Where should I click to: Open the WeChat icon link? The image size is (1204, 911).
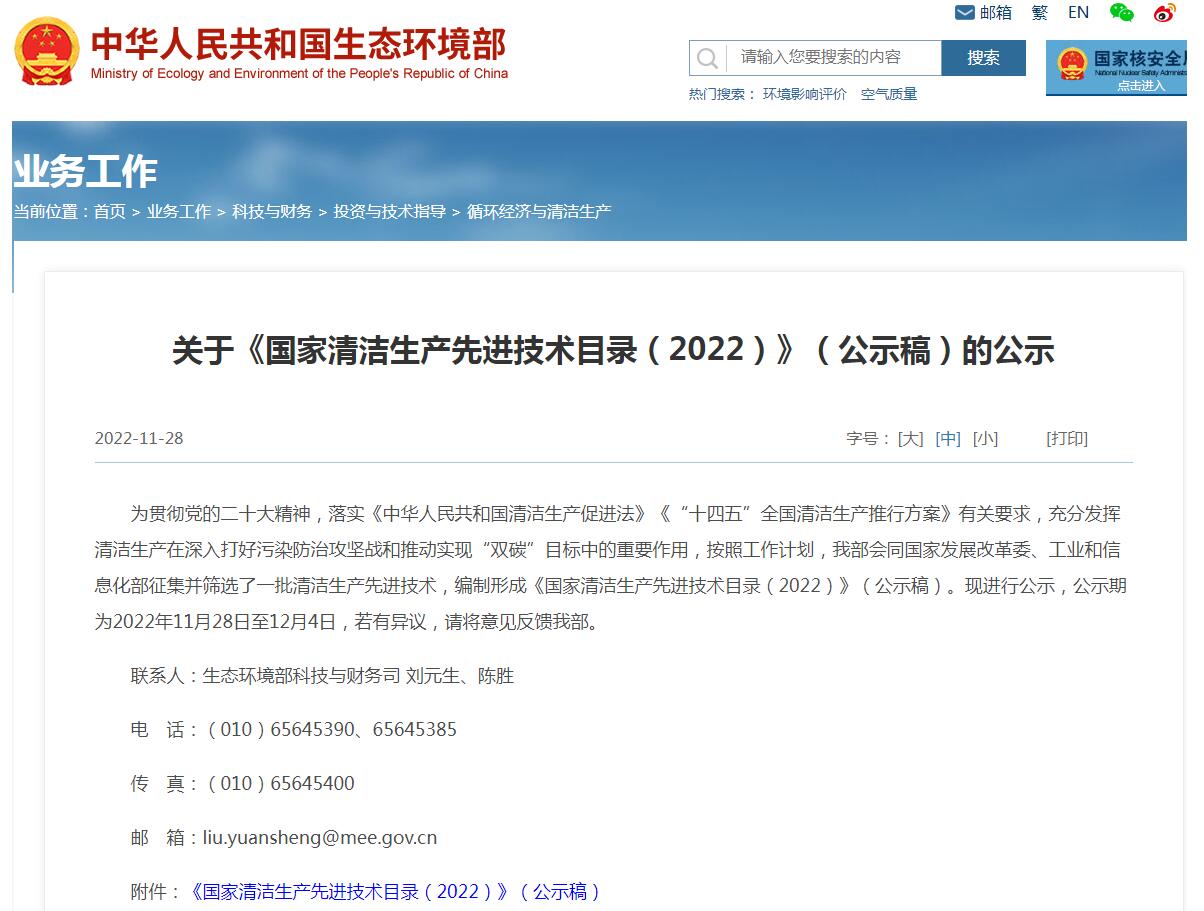pos(1122,13)
